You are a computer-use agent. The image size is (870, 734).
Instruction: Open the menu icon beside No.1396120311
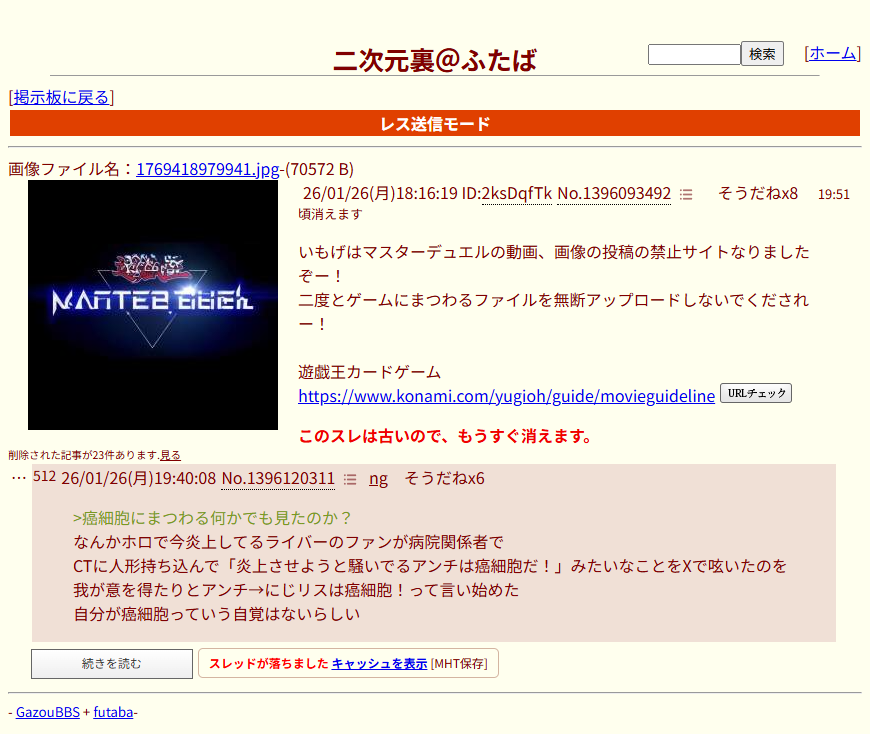click(349, 479)
